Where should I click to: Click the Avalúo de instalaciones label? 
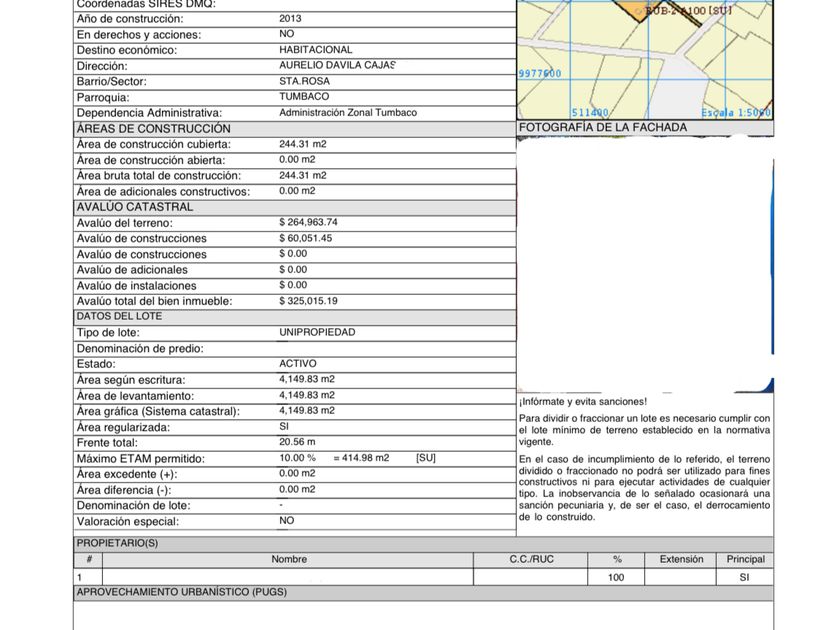pos(137,286)
